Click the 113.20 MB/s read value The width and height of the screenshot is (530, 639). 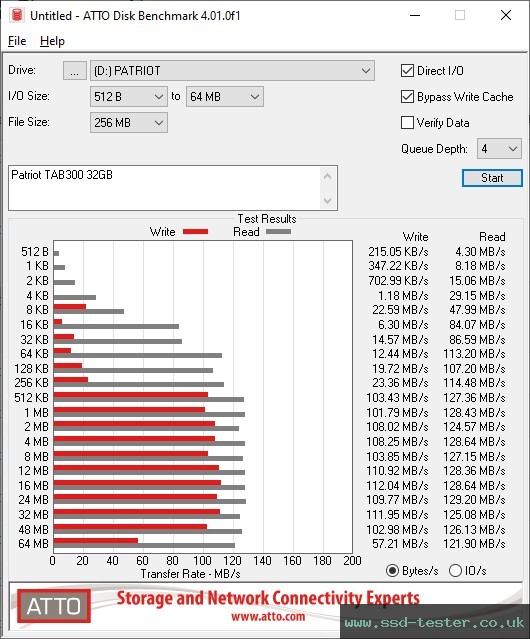click(474, 354)
